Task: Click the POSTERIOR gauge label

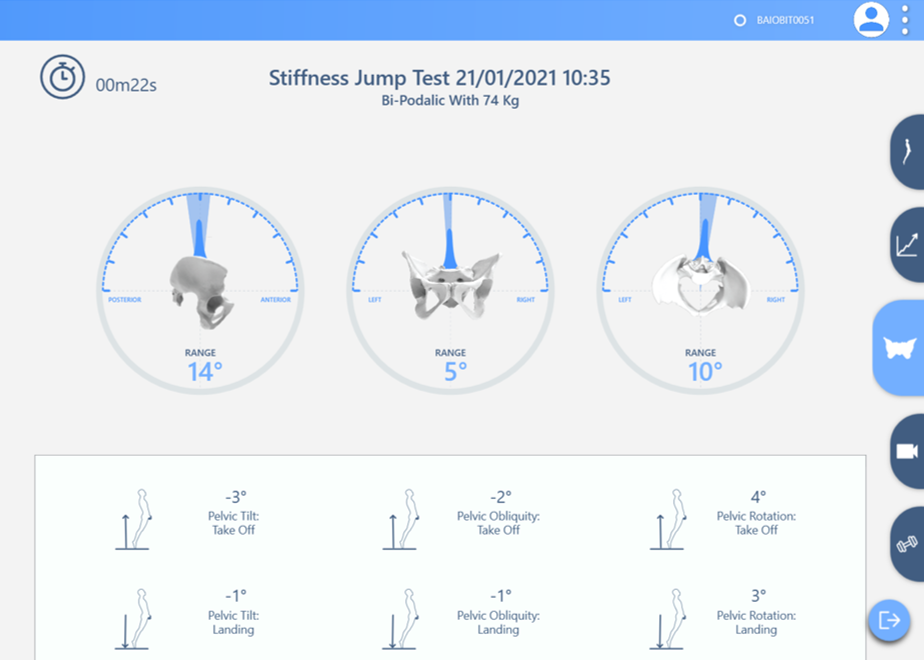Action: tap(124, 300)
